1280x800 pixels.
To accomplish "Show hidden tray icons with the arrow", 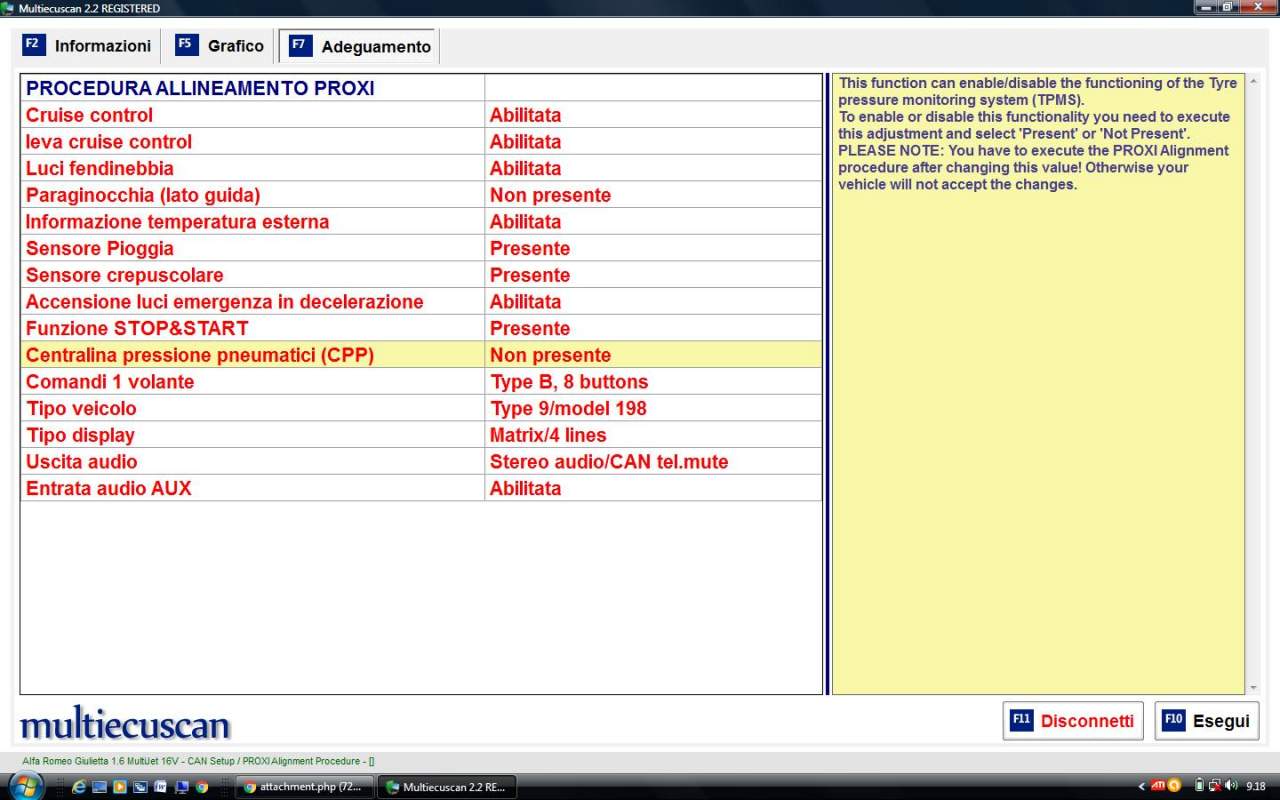I will pos(1142,786).
